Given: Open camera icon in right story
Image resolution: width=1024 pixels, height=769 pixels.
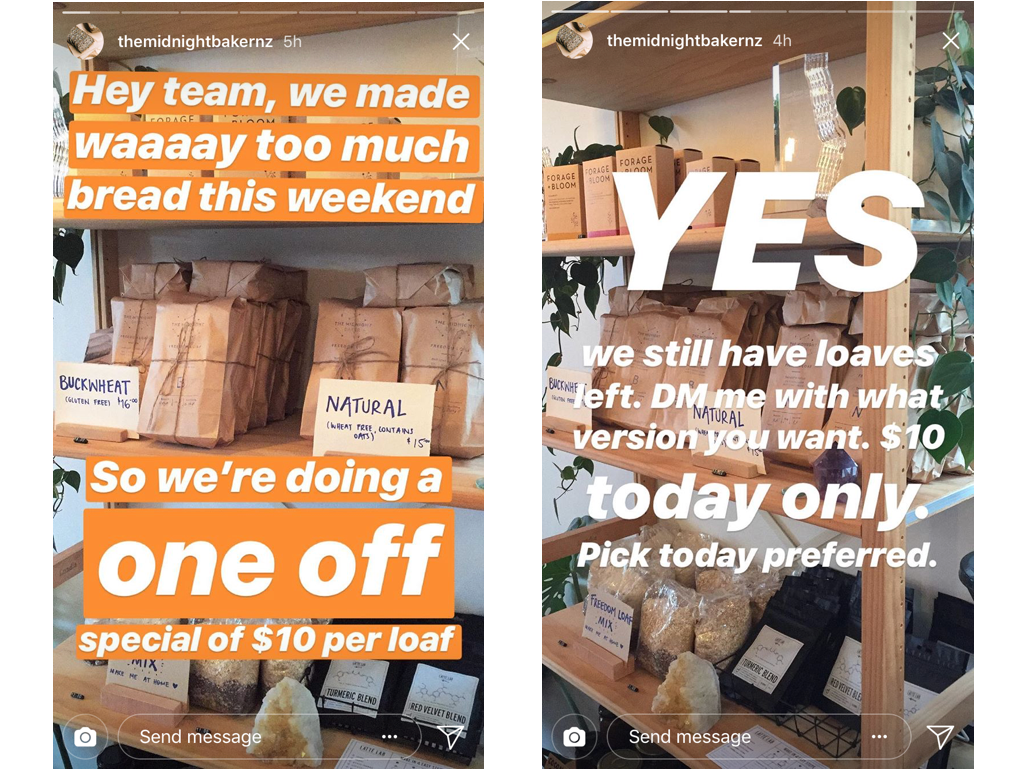Looking at the screenshot, I should coord(574,737).
